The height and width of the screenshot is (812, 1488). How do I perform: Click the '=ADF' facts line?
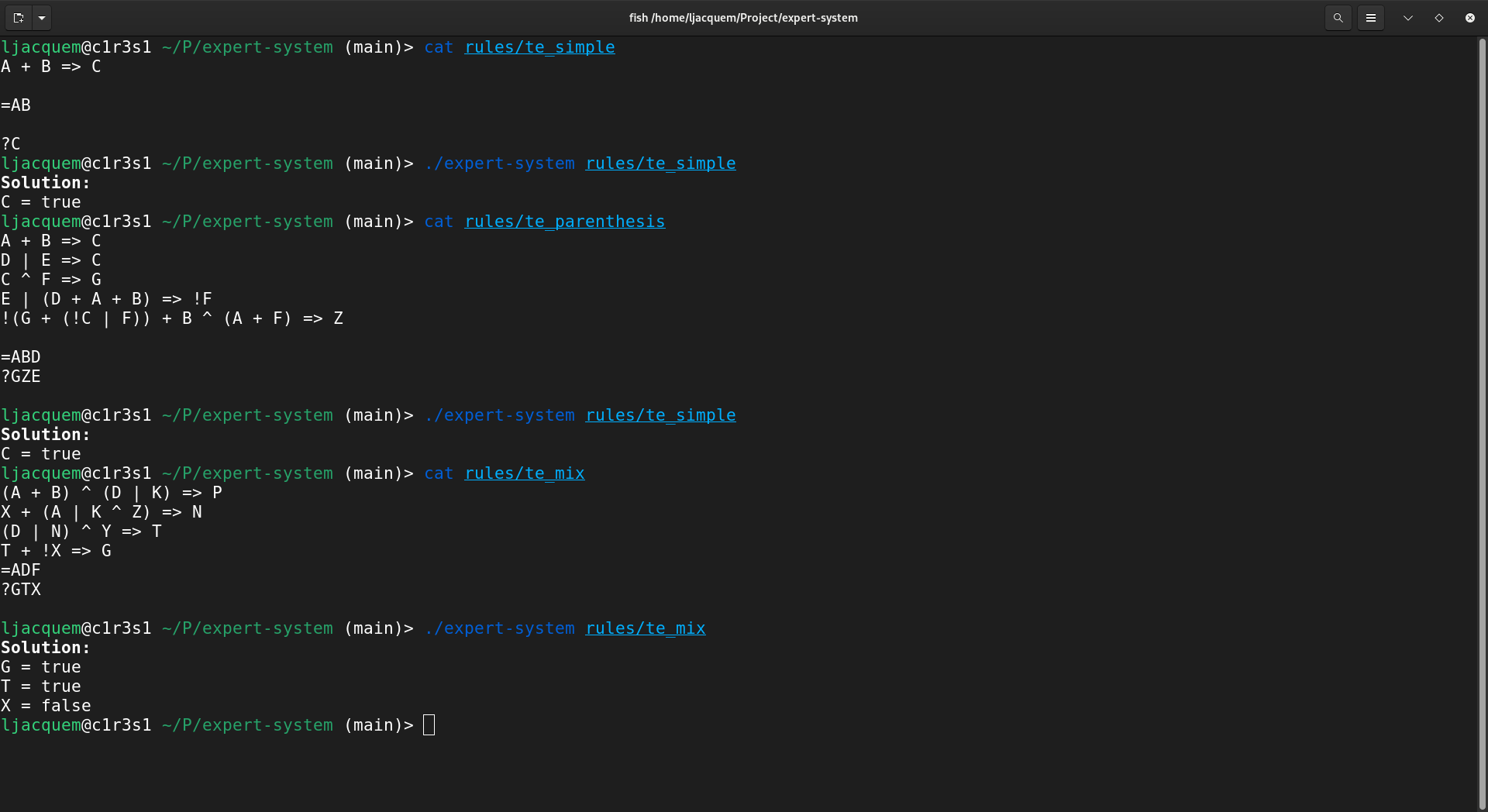point(21,570)
